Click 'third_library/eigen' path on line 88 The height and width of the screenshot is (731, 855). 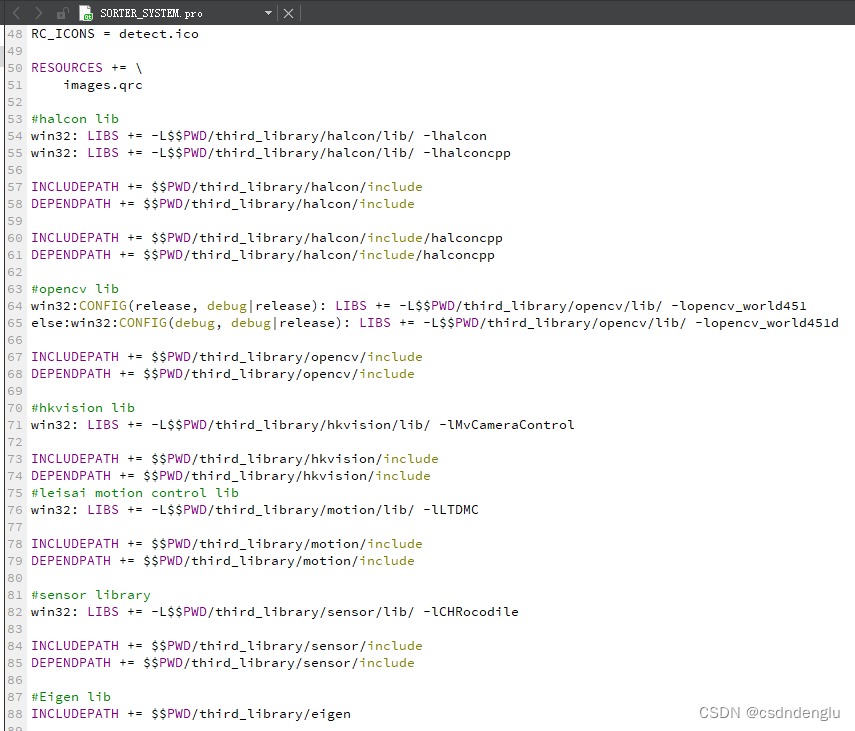pos(275,714)
